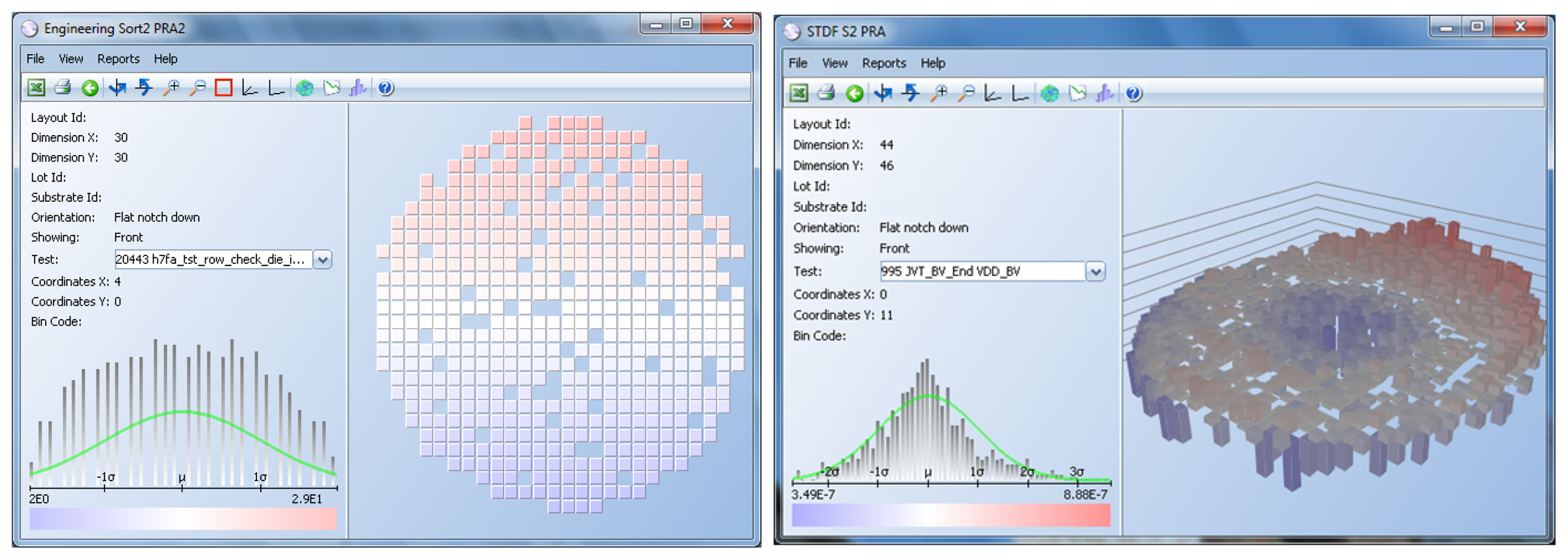Select red square tool in Engineering Sort2 PRA2

coord(224,88)
